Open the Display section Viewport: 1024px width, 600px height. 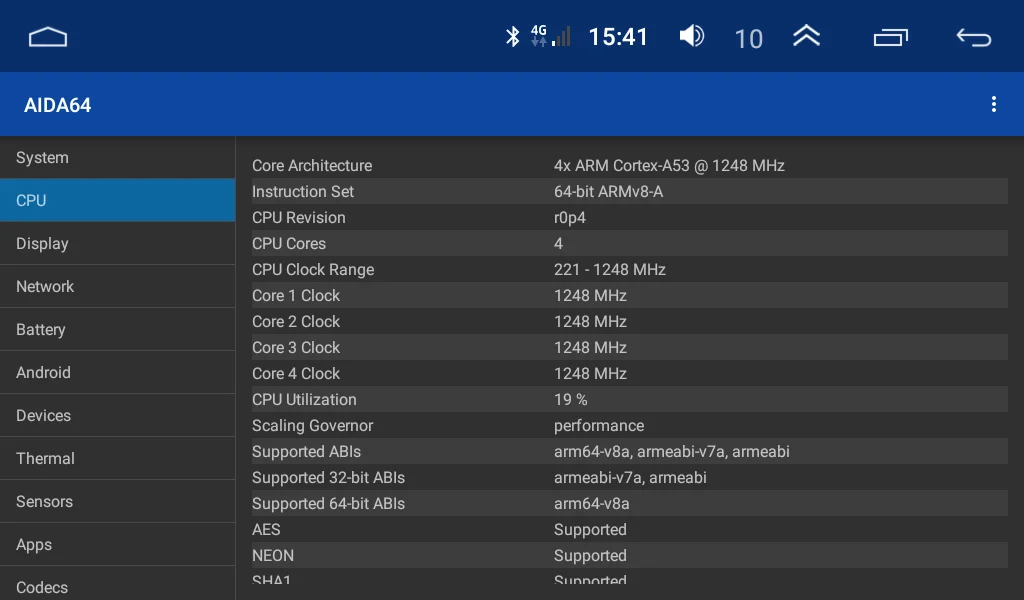coord(117,243)
